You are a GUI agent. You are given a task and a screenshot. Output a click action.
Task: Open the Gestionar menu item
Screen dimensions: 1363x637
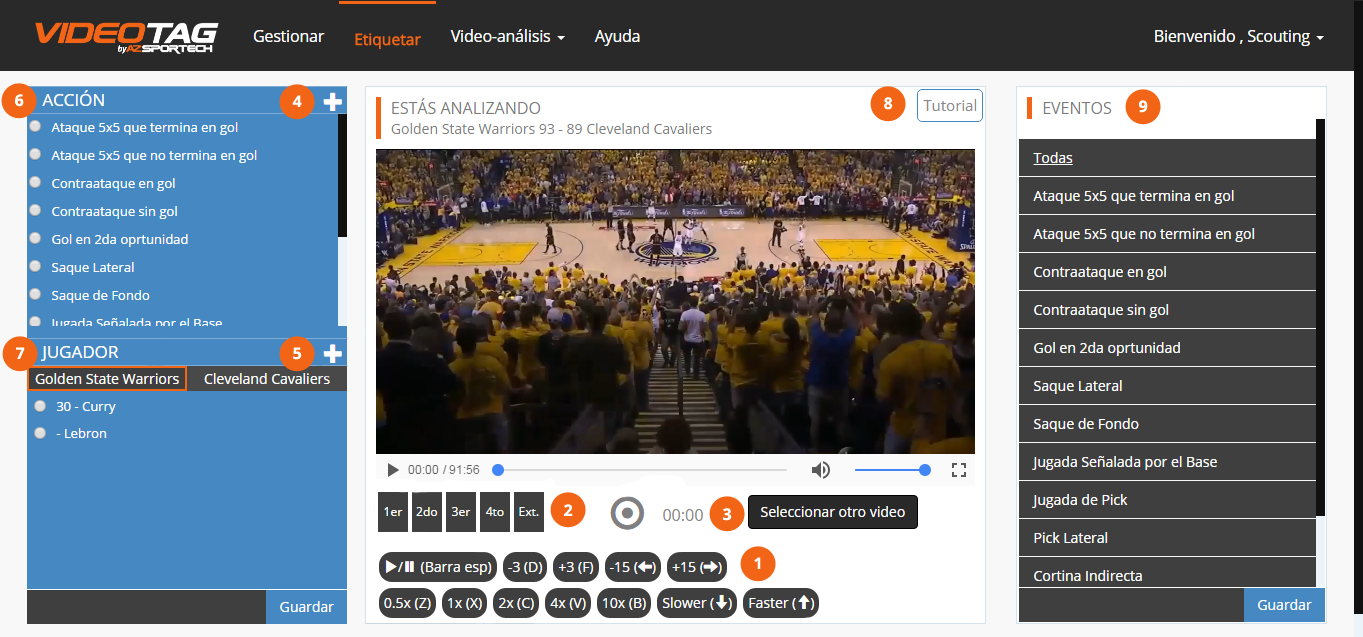point(288,37)
